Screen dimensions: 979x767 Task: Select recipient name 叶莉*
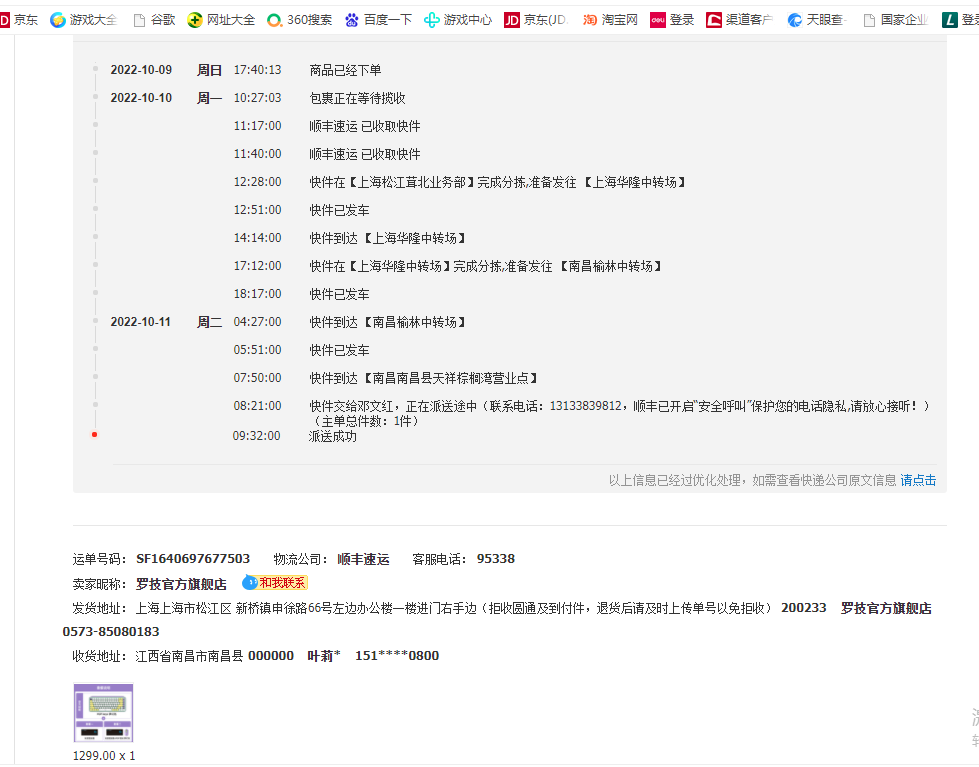pos(324,656)
